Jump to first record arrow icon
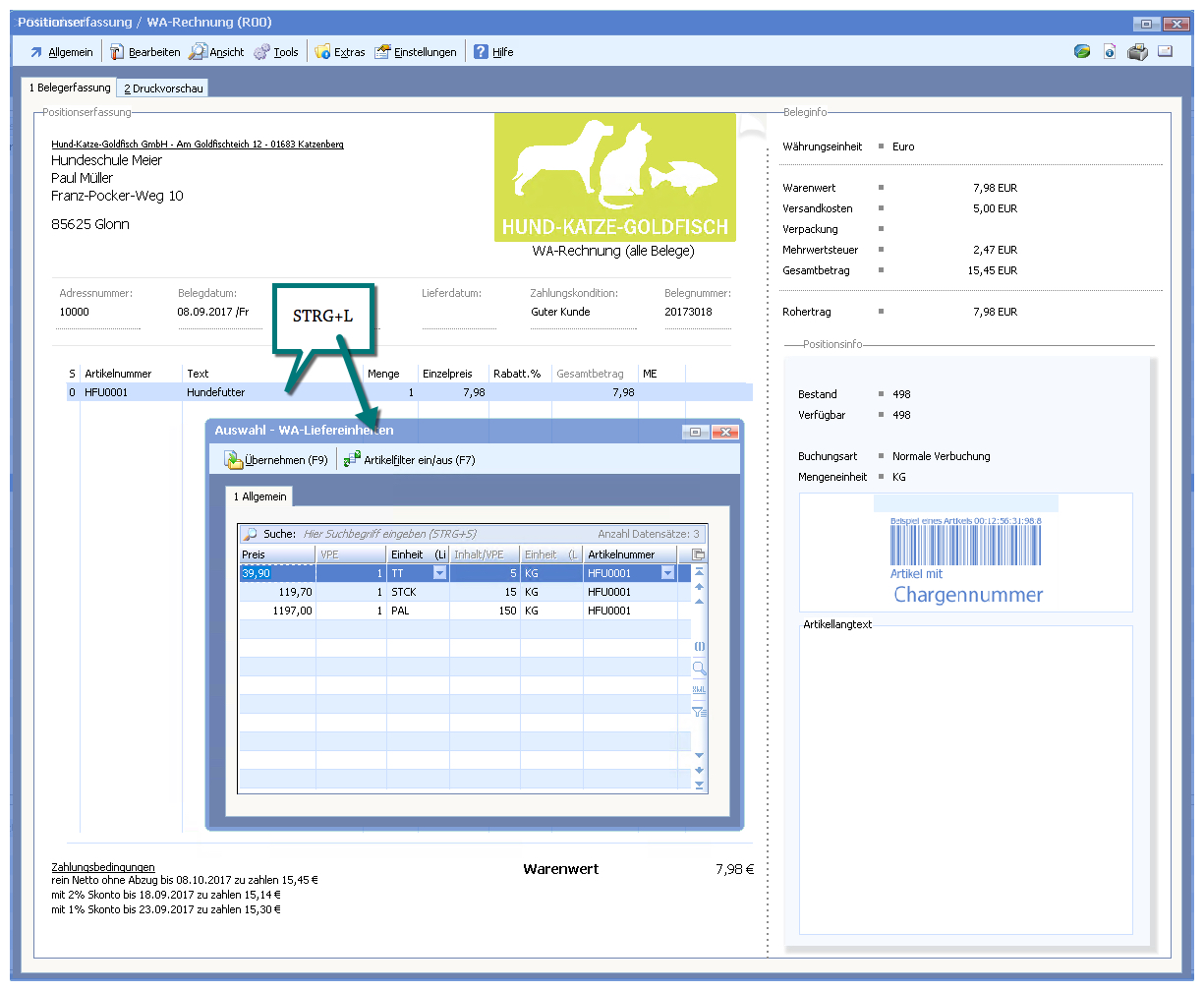Screen dimensions: 1204x991 pos(700,571)
